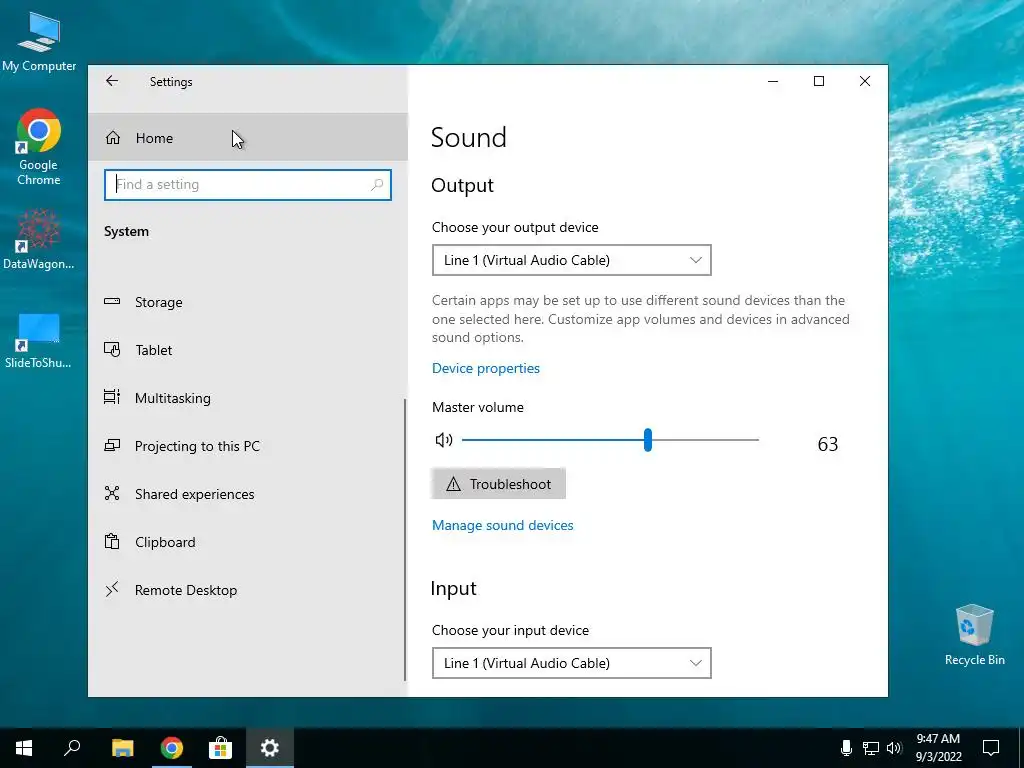Open Device properties link under Output
Screen dimensions: 1024x768
(x=486, y=368)
